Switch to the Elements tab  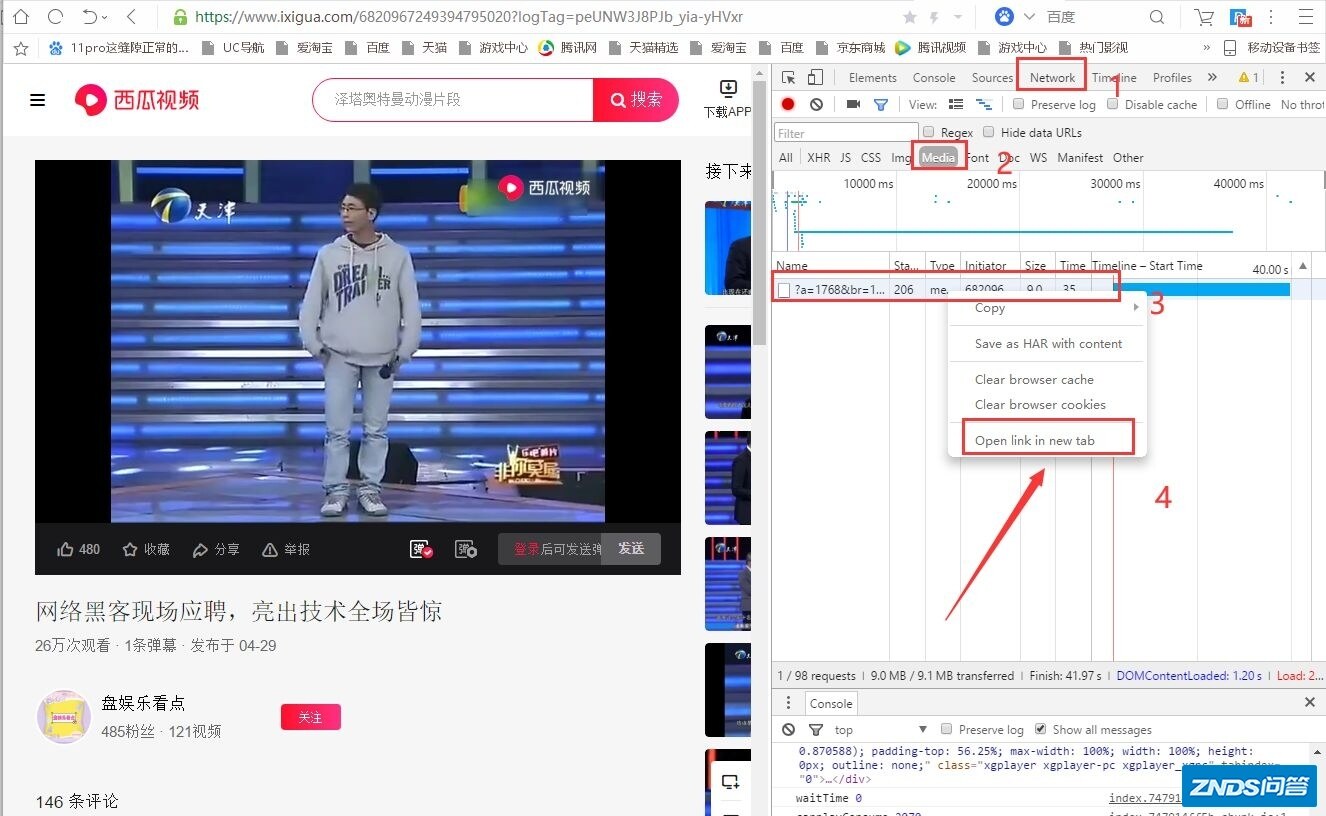872,77
